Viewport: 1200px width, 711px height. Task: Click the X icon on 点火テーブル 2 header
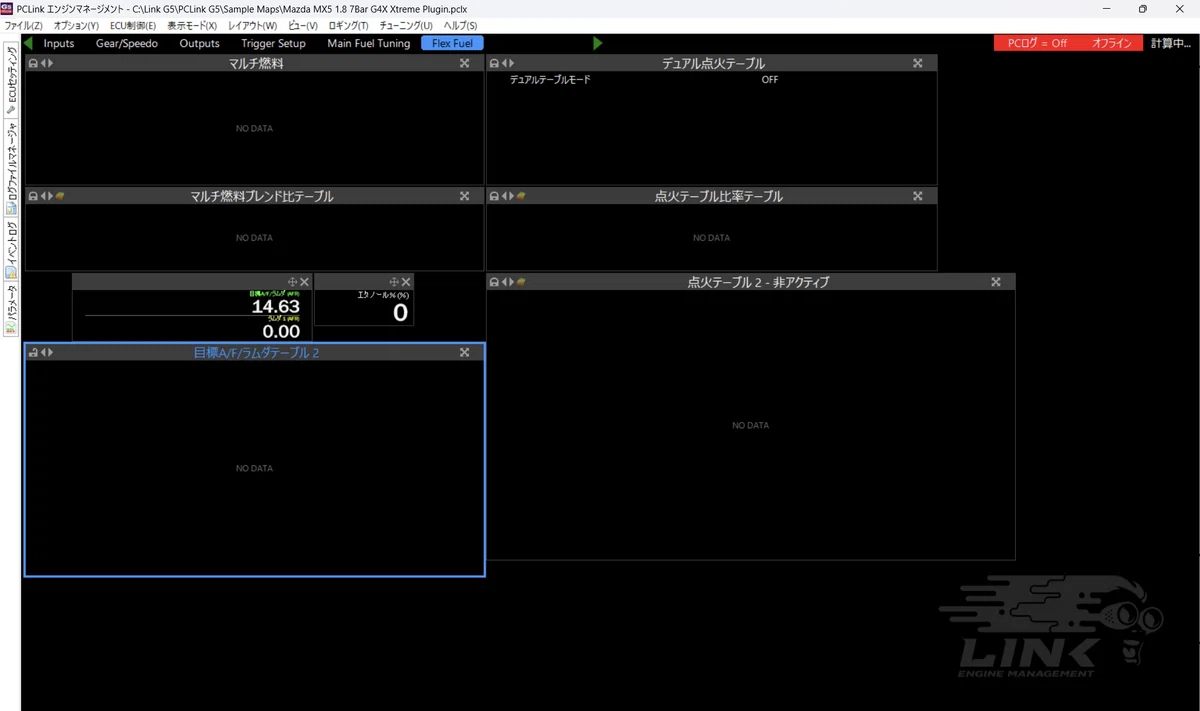click(x=996, y=282)
